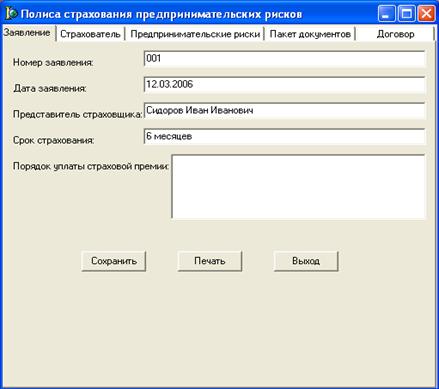Focus the Номер заявления field containing 001
Screen dimensions: 439x389
[285, 59]
